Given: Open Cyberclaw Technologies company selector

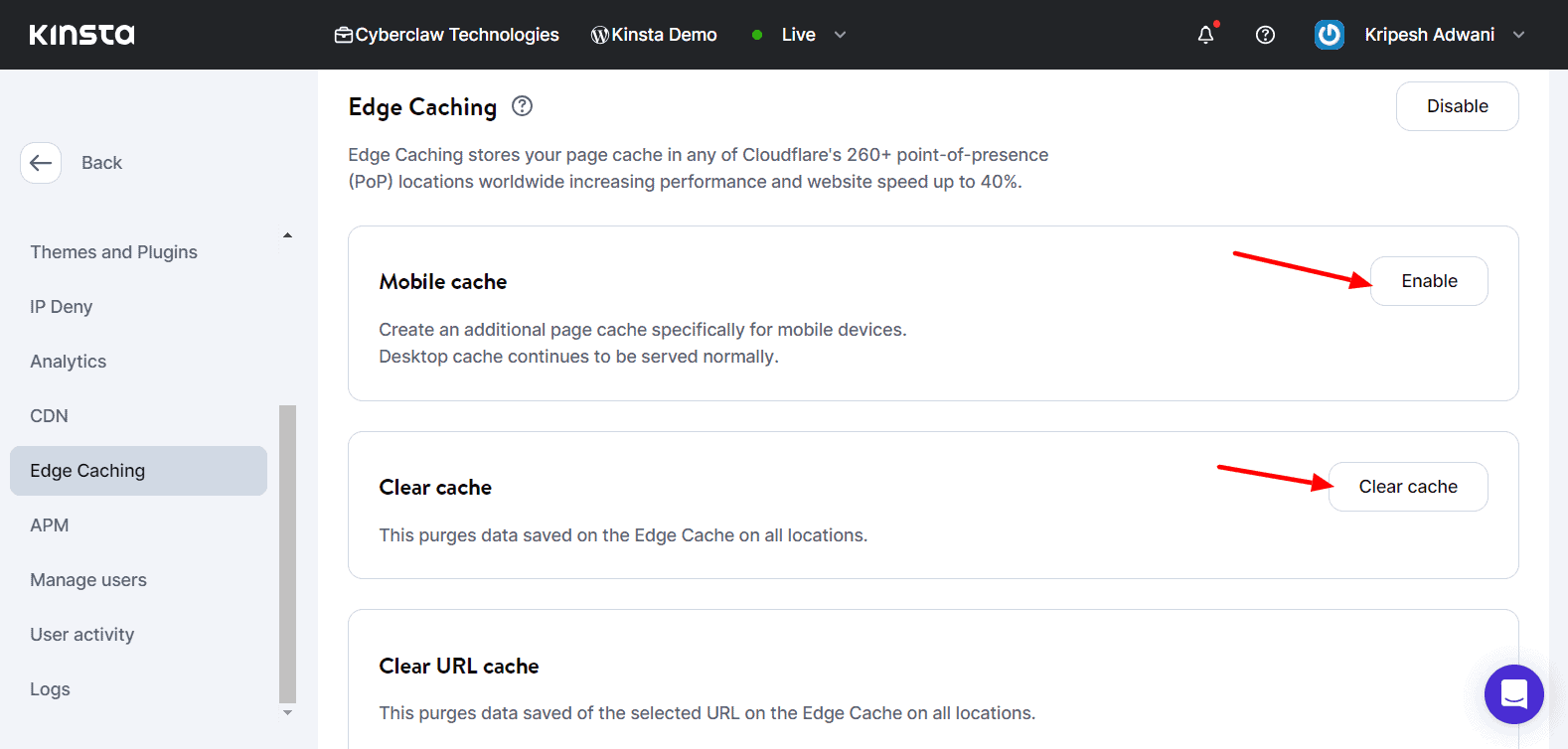Looking at the screenshot, I should 447,35.
